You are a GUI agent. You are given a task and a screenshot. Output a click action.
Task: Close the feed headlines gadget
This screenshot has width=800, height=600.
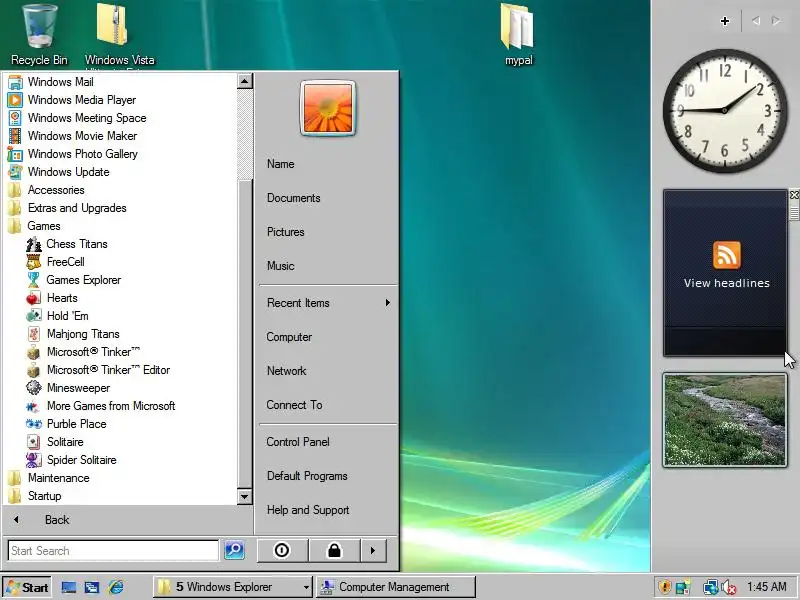794,195
